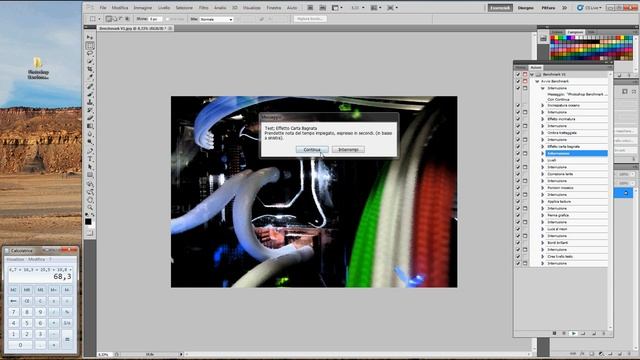Toggle checkmark for the Benchmark V3 set

[x=518, y=74]
